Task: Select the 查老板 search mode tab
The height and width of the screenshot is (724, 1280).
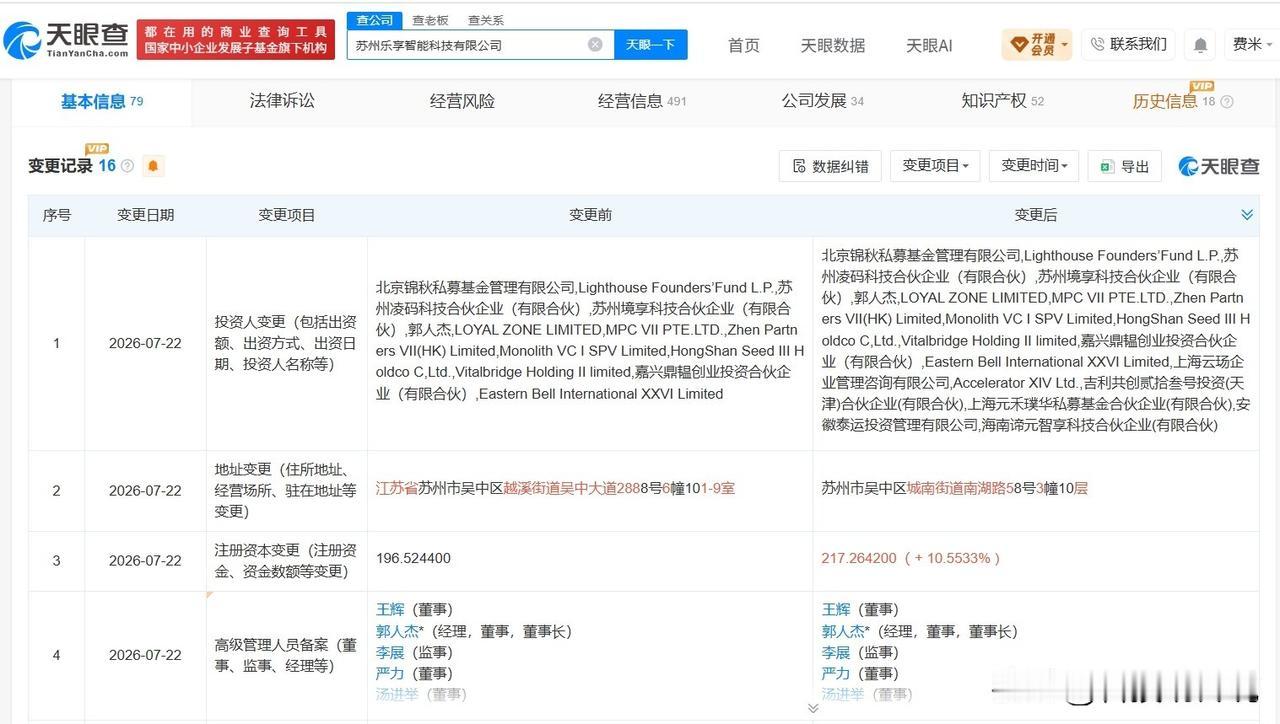Action: 430,20
